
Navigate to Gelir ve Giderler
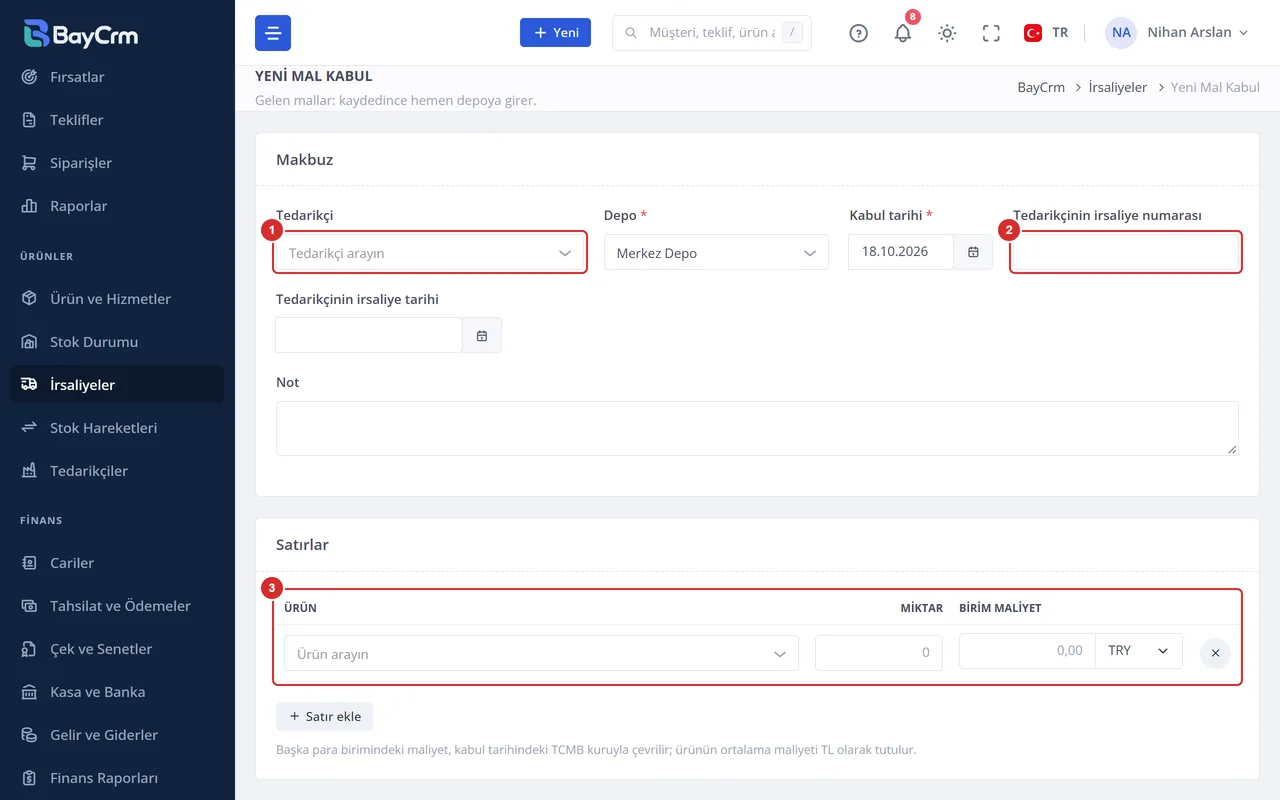(117, 735)
